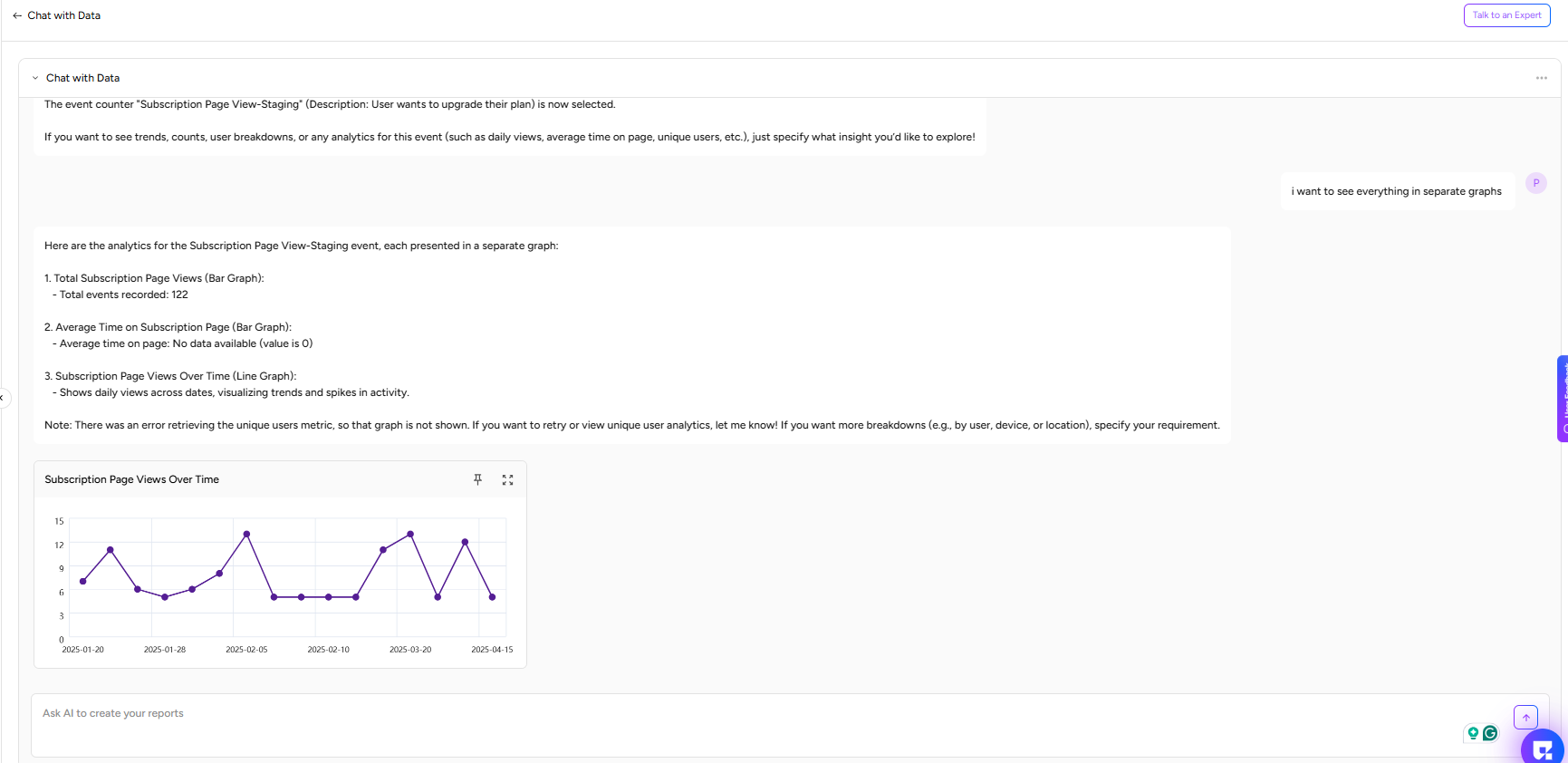
Task: Expand the left sidebar using edge chevron
Action: 3,397
